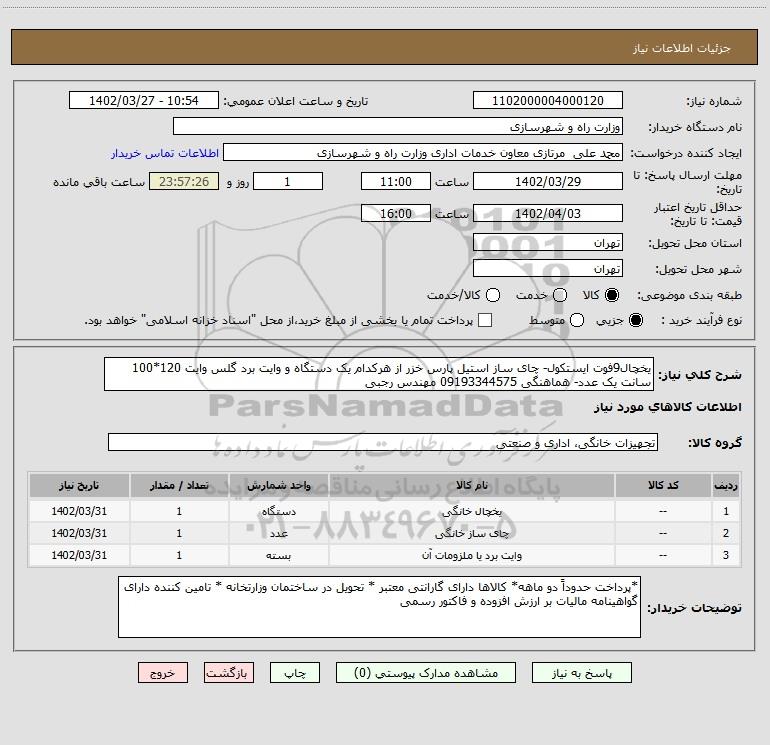Click the price validity date 1402/04/03
This screenshot has height=745, width=770.
pyautogui.click(x=548, y=213)
